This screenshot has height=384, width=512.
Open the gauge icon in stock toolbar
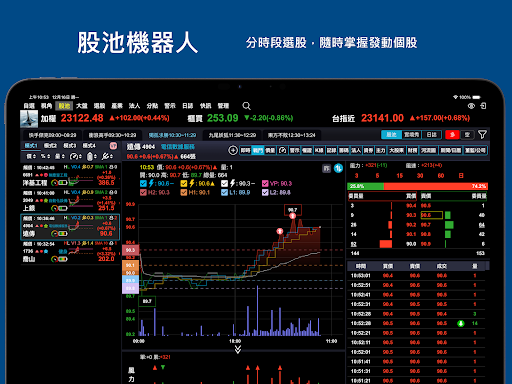[x=282, y=150]
